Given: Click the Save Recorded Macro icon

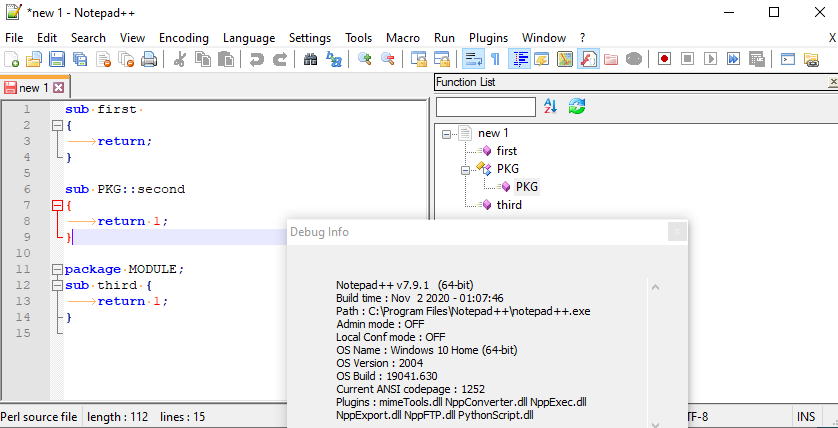Looking at the screenshot, I should [x=756, y=59].
